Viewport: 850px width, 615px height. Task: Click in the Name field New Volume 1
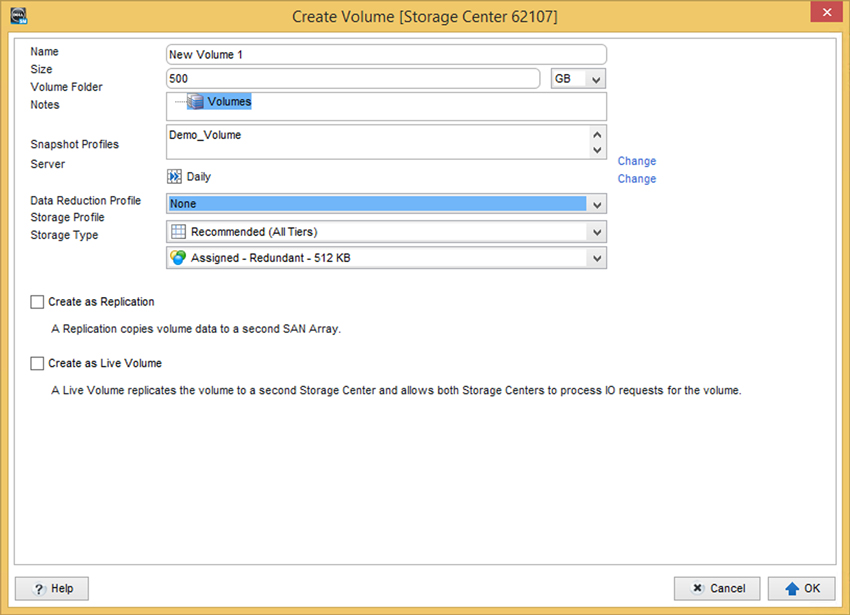click(386, 55)
